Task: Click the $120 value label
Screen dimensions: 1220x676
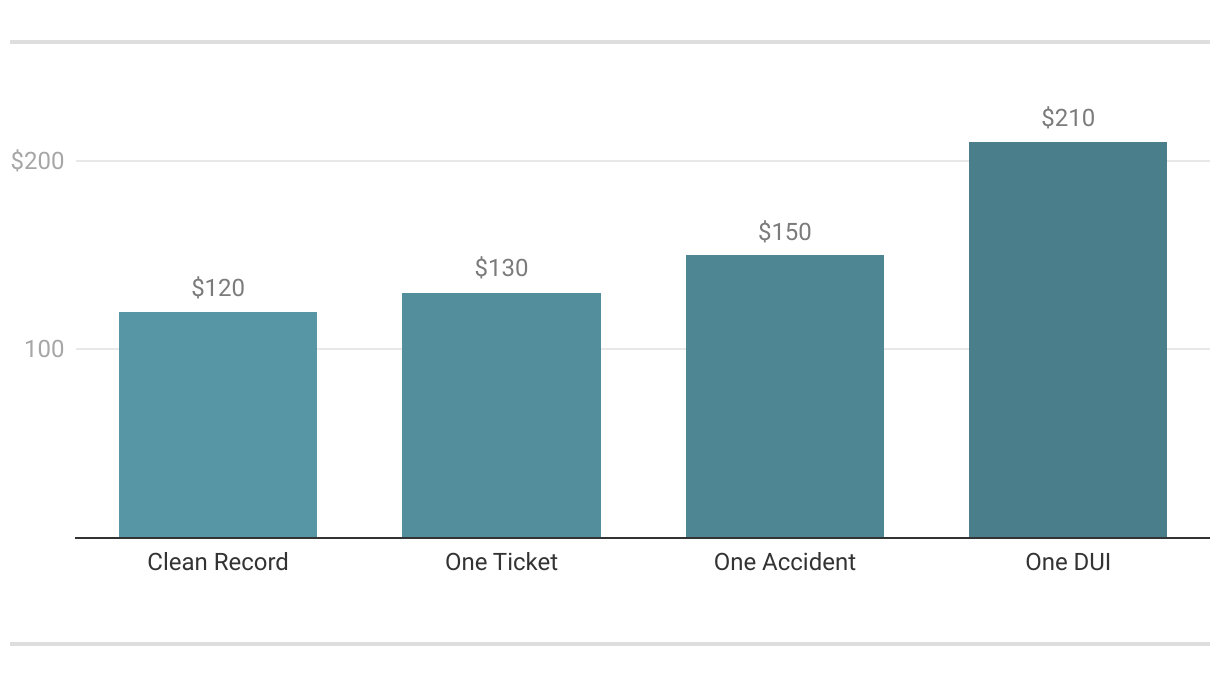Action: [218, 288]
